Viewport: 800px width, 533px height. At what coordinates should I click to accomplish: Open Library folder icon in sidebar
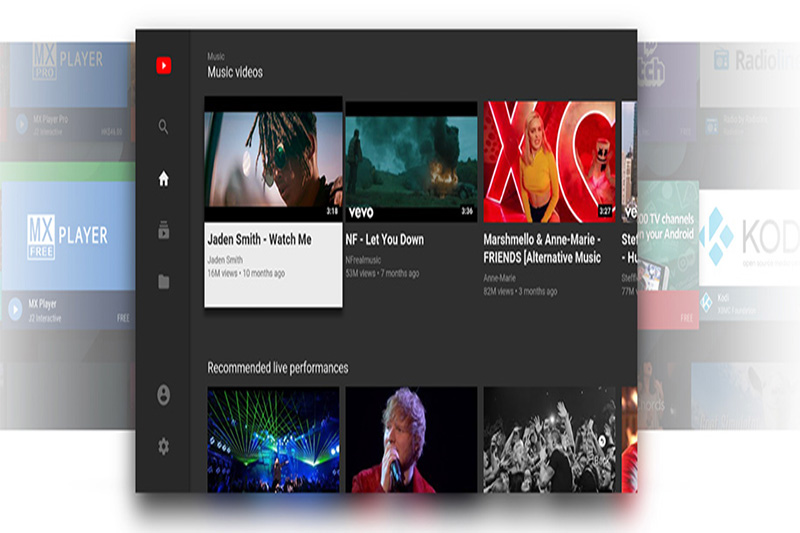click(164, 282)
